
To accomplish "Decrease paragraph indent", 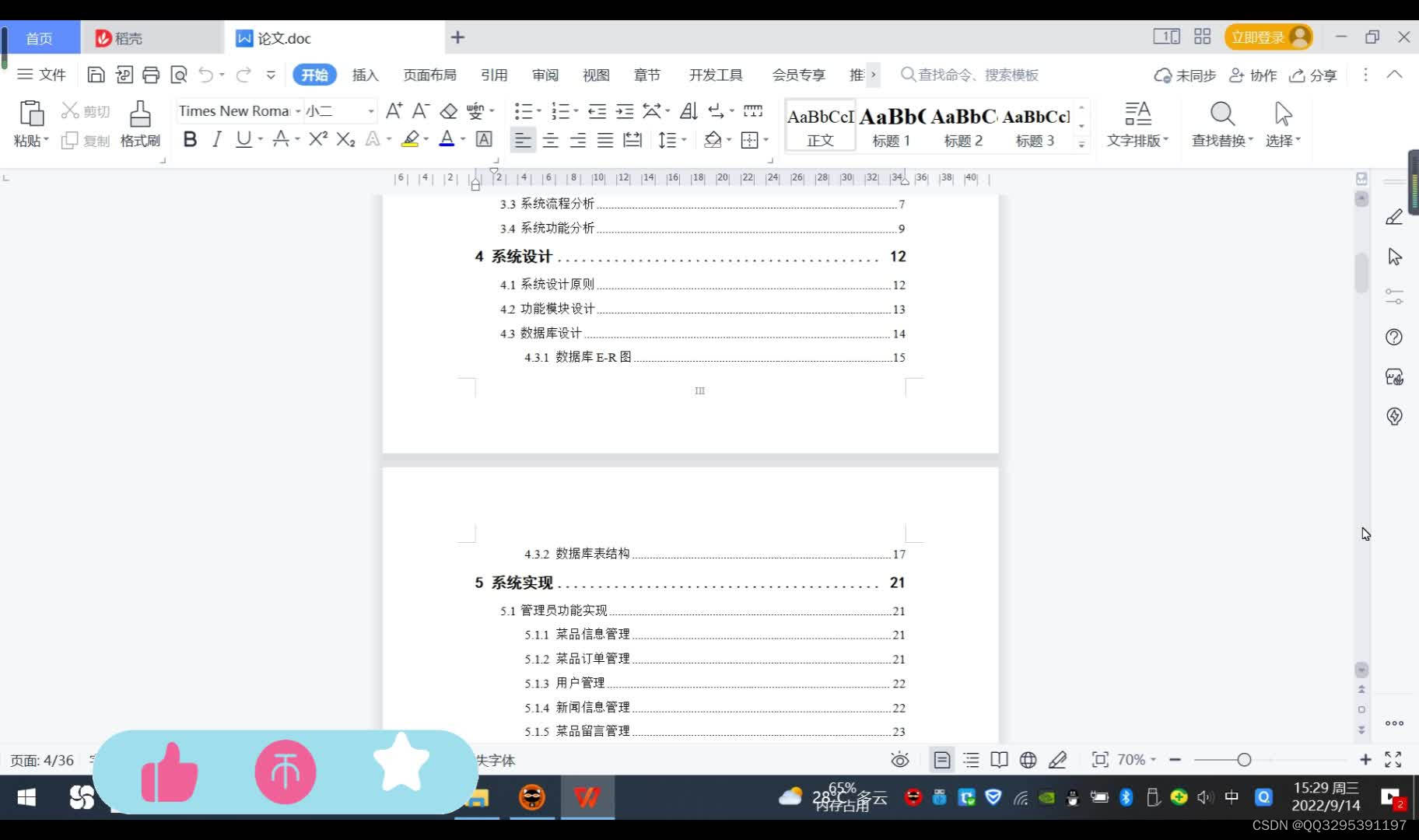I will click(597, 111).
